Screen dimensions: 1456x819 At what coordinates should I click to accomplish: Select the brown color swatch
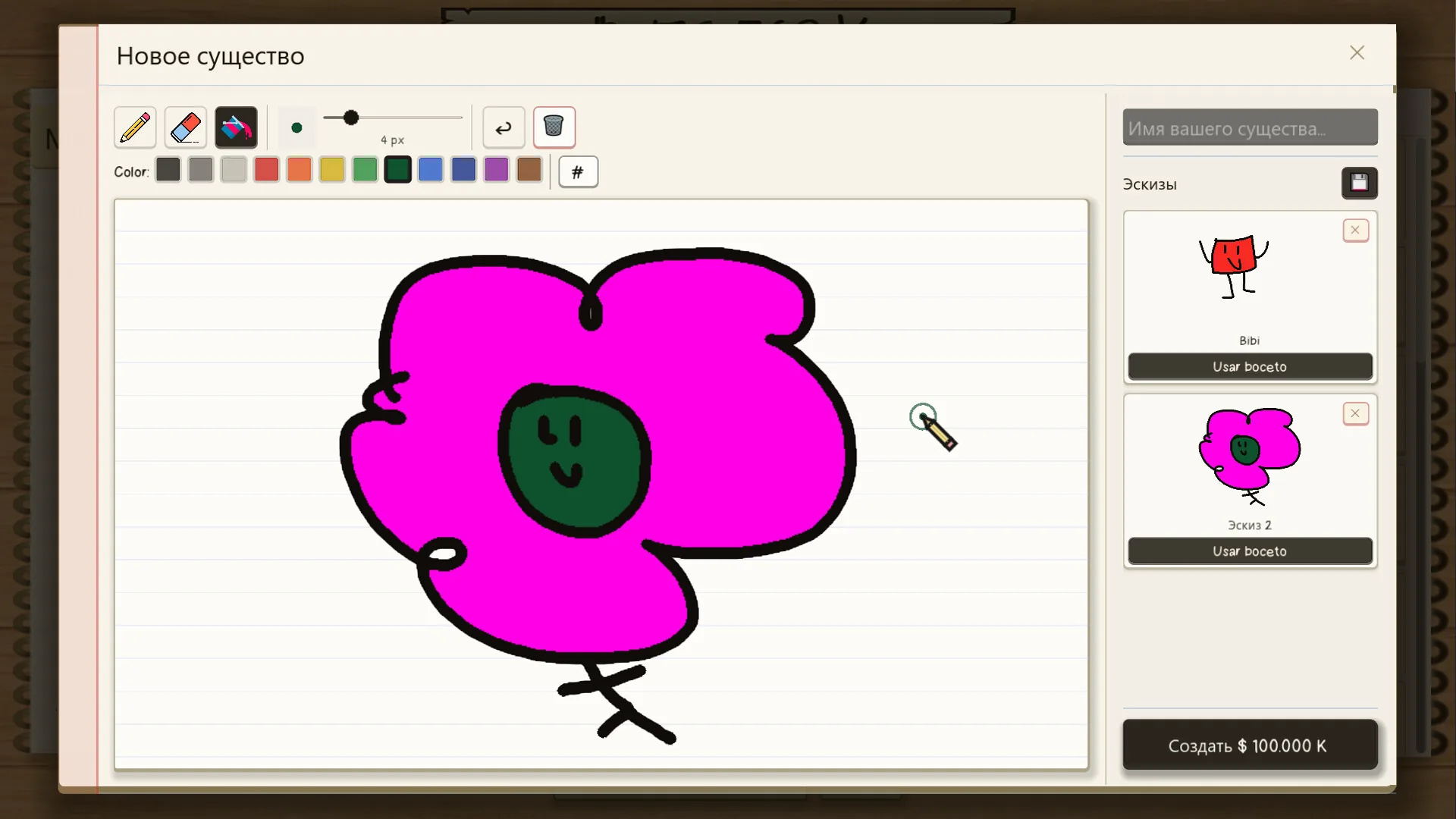[529, 170]
